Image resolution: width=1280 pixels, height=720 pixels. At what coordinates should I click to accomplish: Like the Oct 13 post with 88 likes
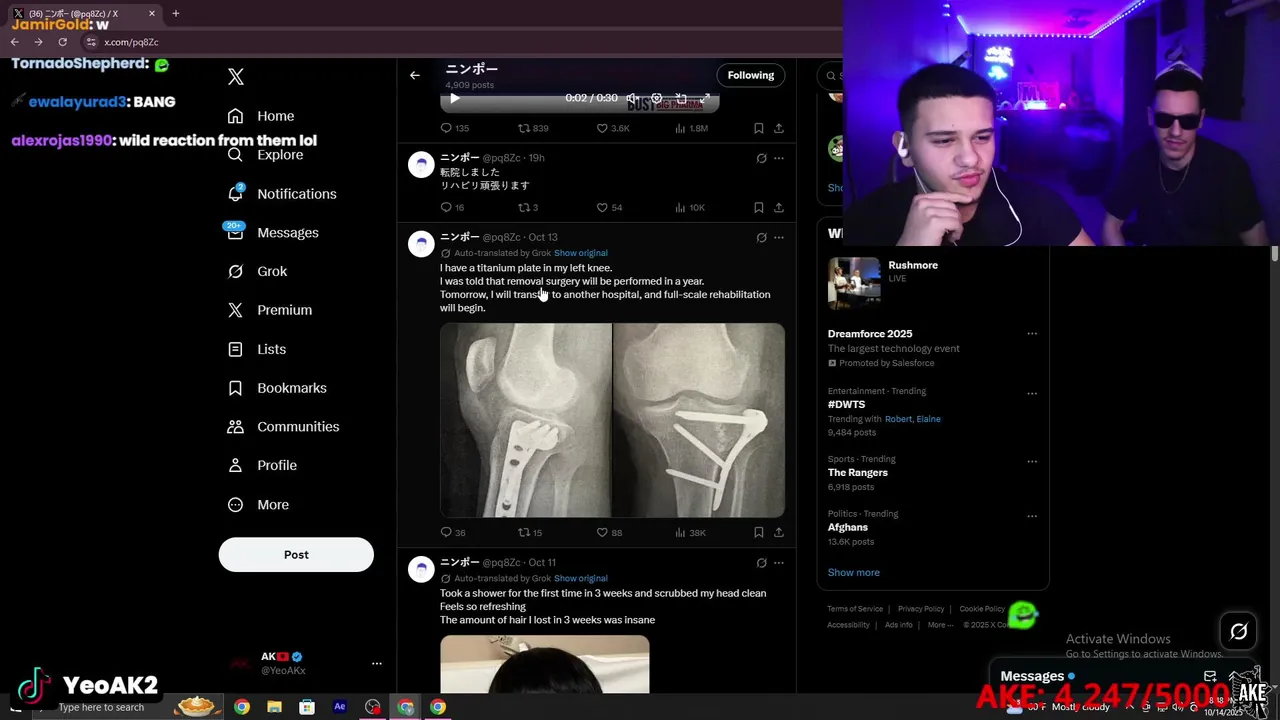point(609,533)
